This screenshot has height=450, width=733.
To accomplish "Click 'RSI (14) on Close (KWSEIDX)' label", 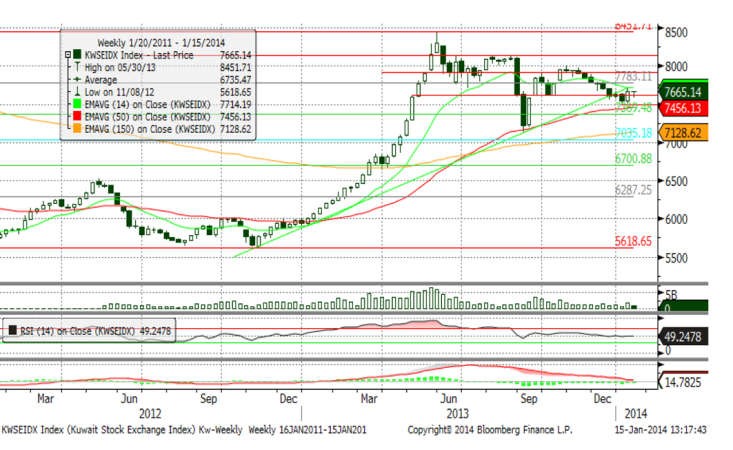I will pos(78,331).
